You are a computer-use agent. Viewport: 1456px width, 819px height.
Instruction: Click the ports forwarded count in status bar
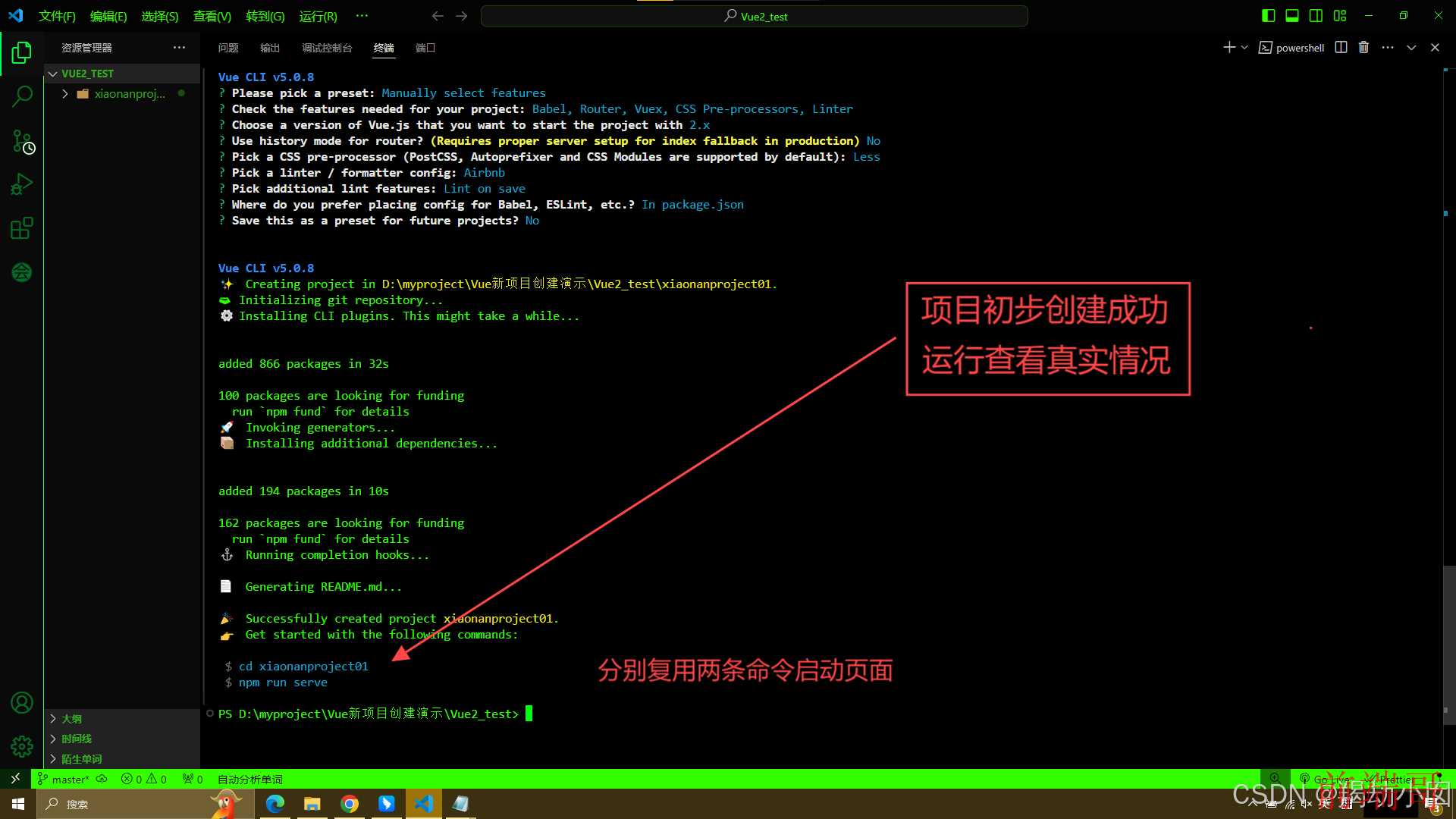193,779
